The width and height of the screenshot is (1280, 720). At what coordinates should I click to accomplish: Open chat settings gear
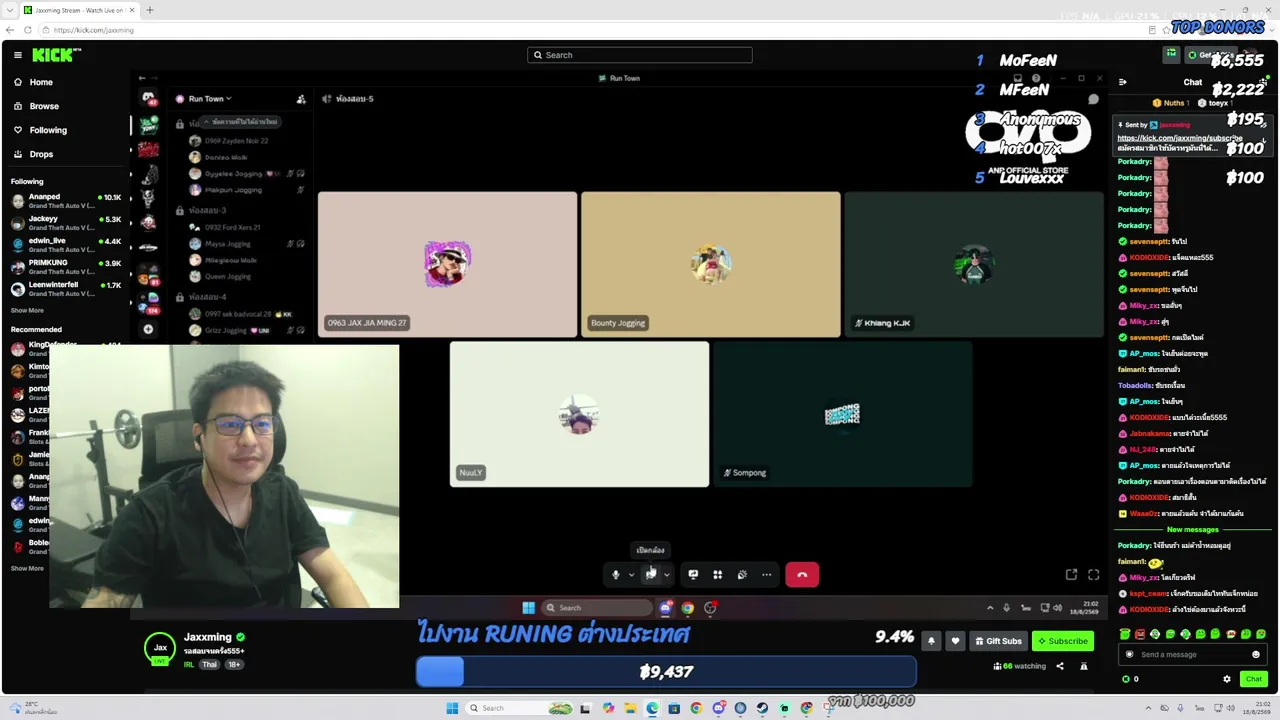coord(1227,679)
